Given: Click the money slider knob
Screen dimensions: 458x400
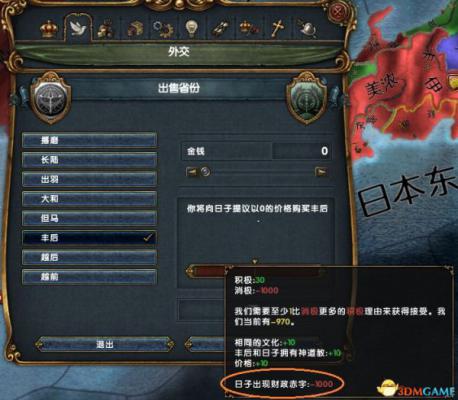Looking at the screenshot, I should coord(205,172).
